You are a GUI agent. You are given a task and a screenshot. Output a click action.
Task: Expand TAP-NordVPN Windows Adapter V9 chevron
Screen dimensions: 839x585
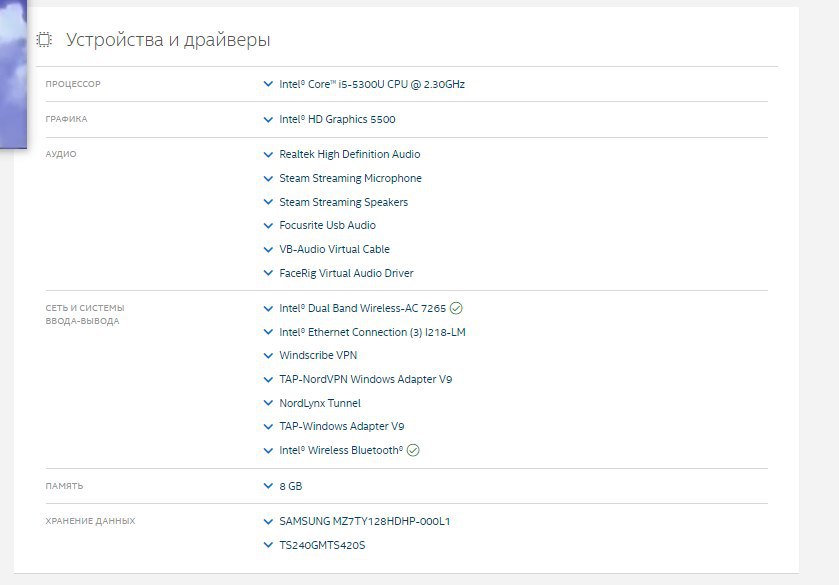(268, 379)
